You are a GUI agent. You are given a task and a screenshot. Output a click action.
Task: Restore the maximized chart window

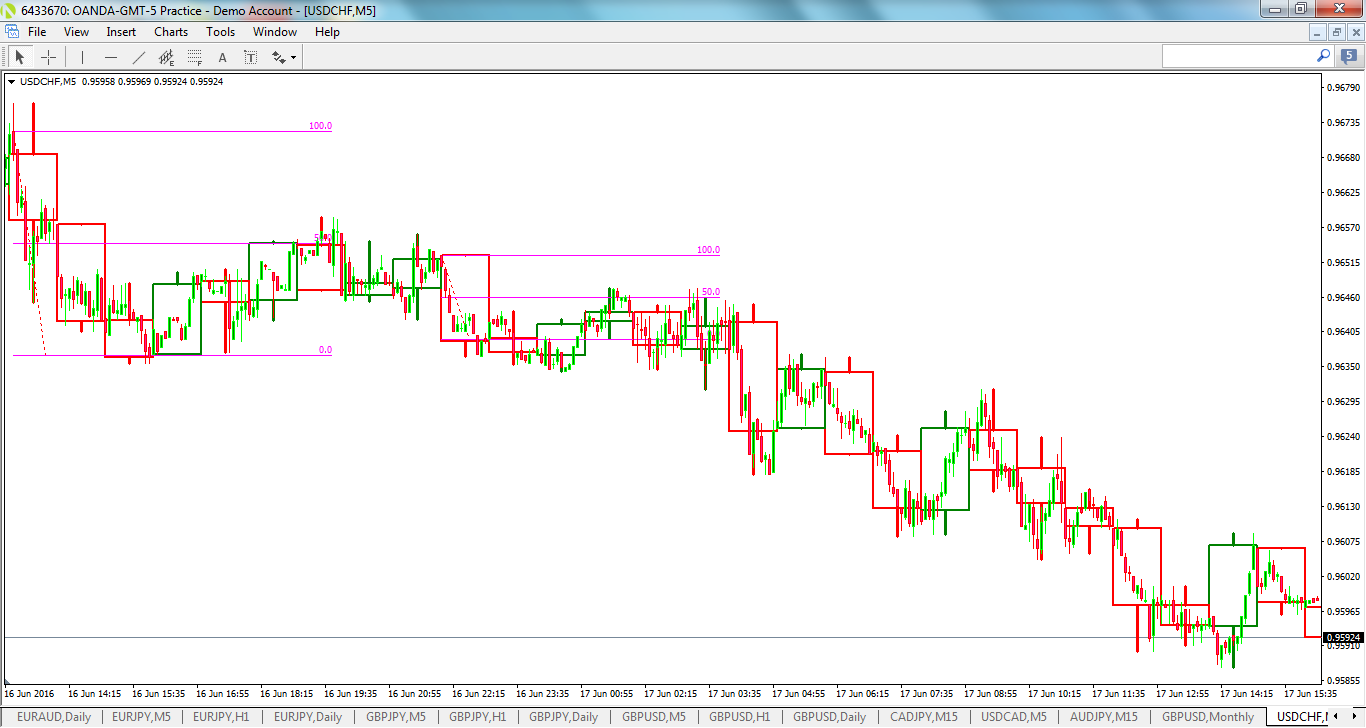[x=1336, y=31]
